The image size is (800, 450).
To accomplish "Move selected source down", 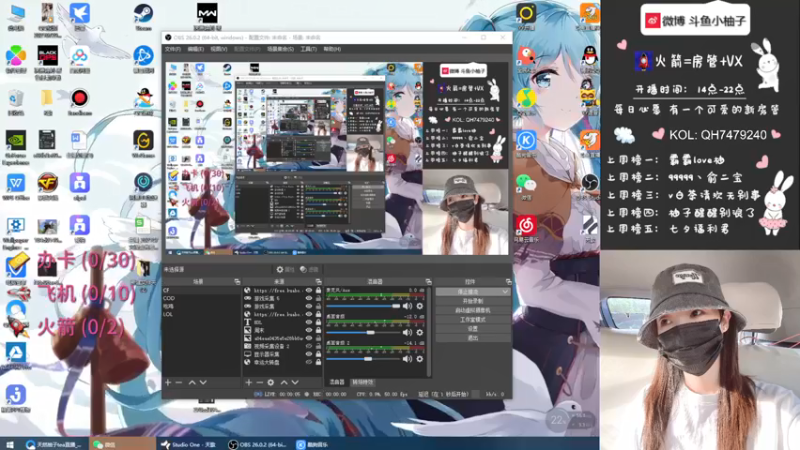I will click(295, 382).
